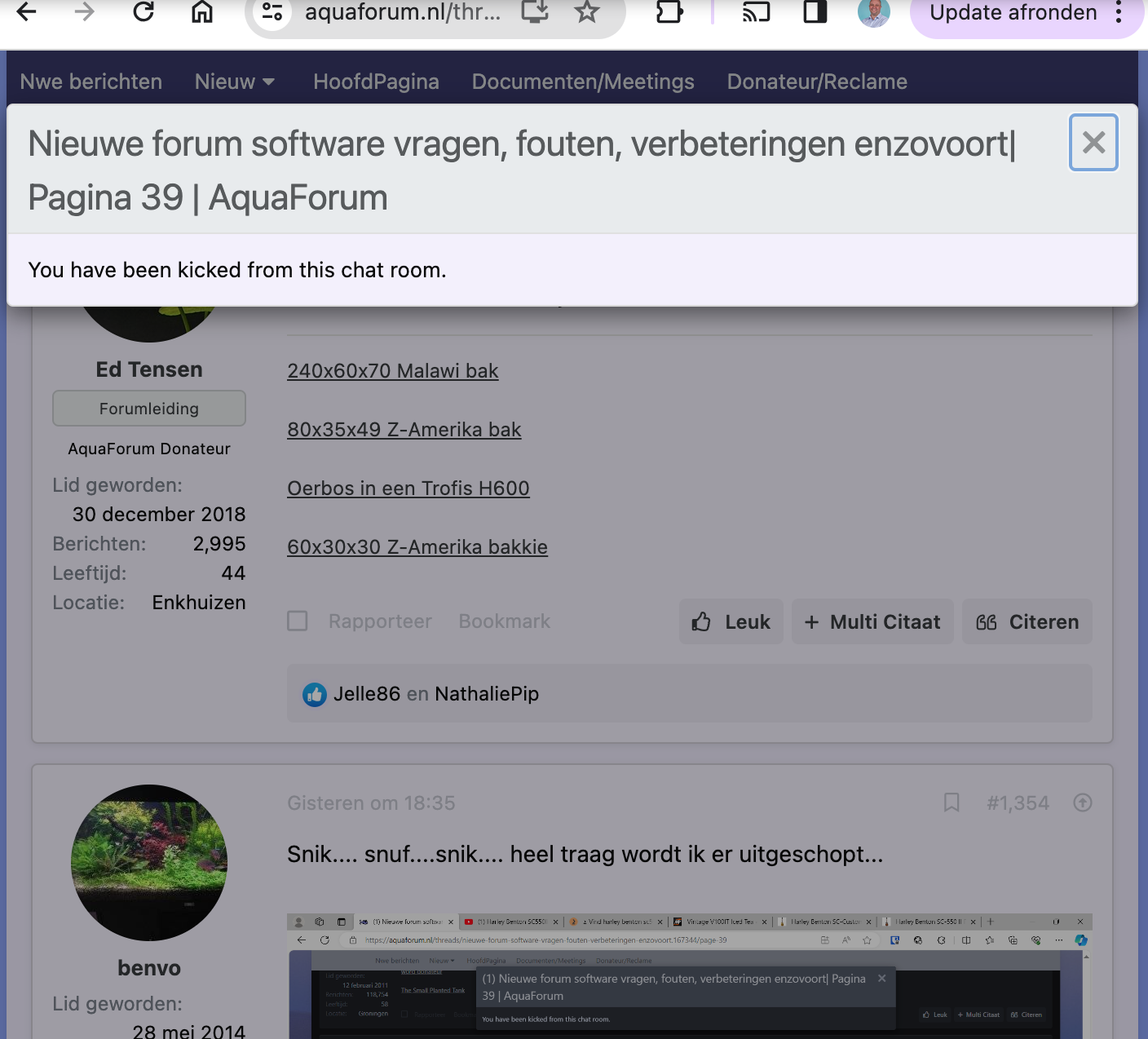The width and height of the screenshot is (1148, 1039).
Task: Open the Chrome three-dot menu
Action: tap(1119, 12)
